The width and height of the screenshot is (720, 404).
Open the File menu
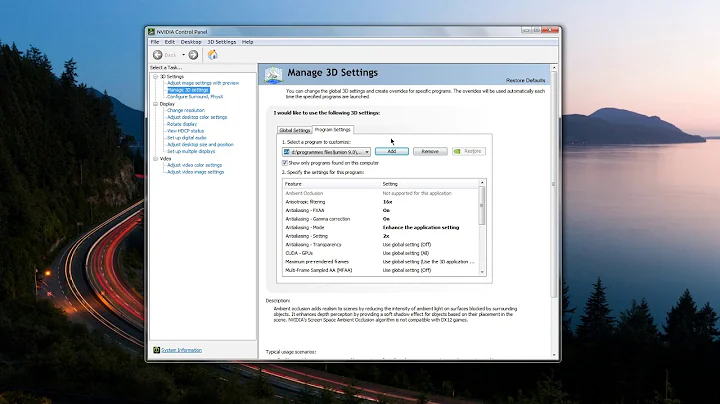[155, 42]
